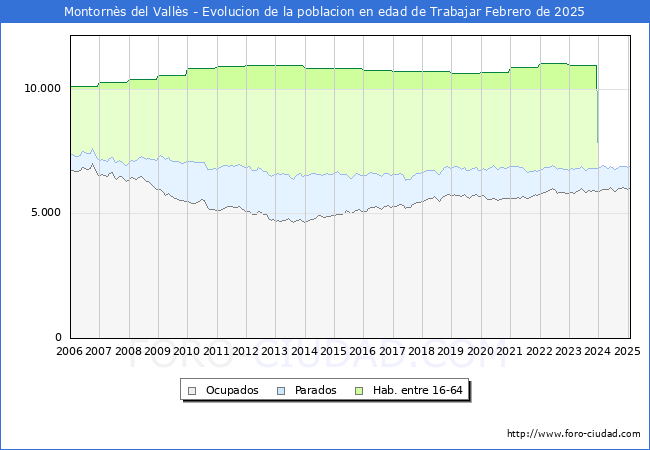
Task: Select the Hab. entre 16-64 legend label
Action: [417, 390]
